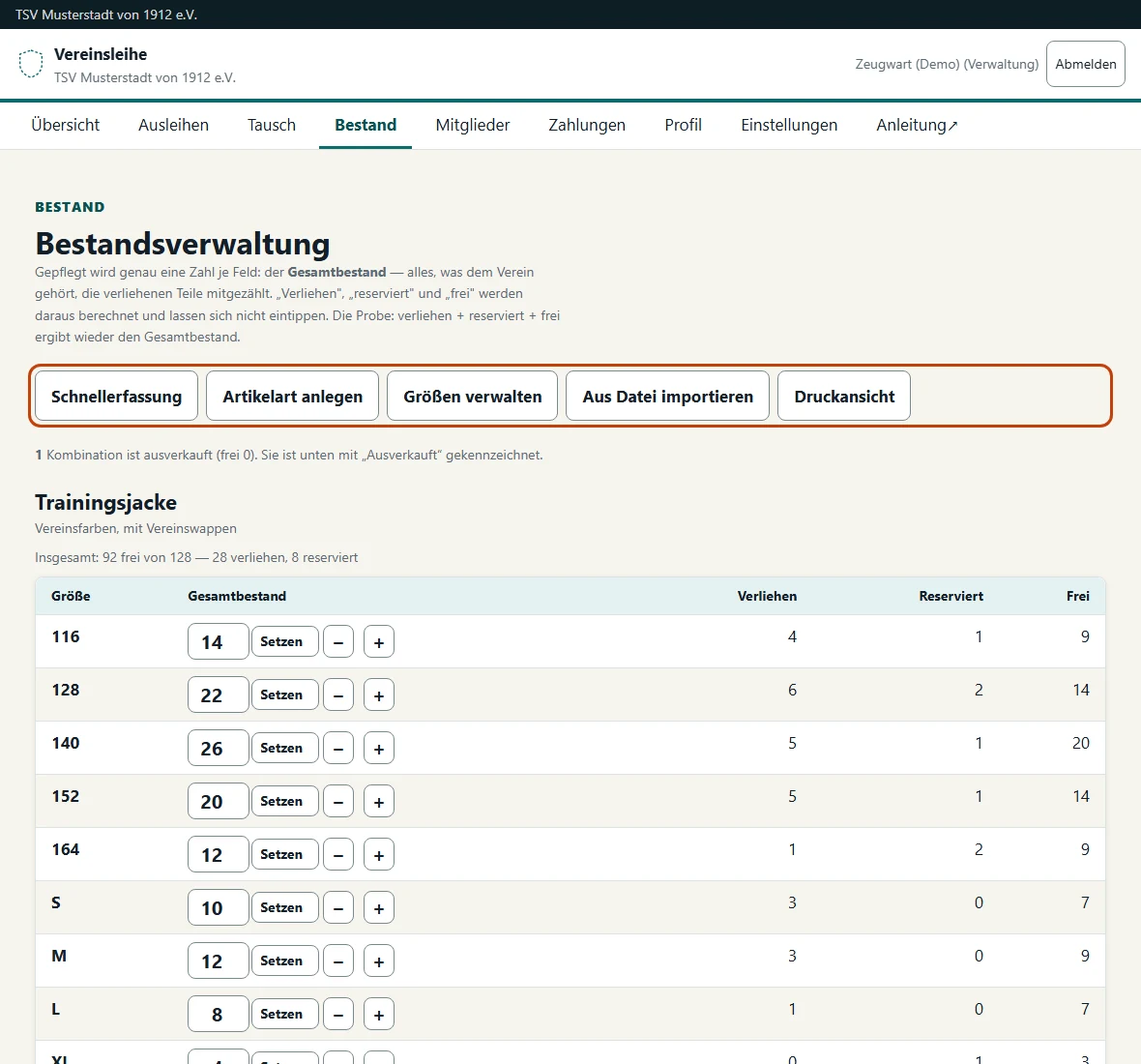Open the Druckansicht

(x=844, y=396)
